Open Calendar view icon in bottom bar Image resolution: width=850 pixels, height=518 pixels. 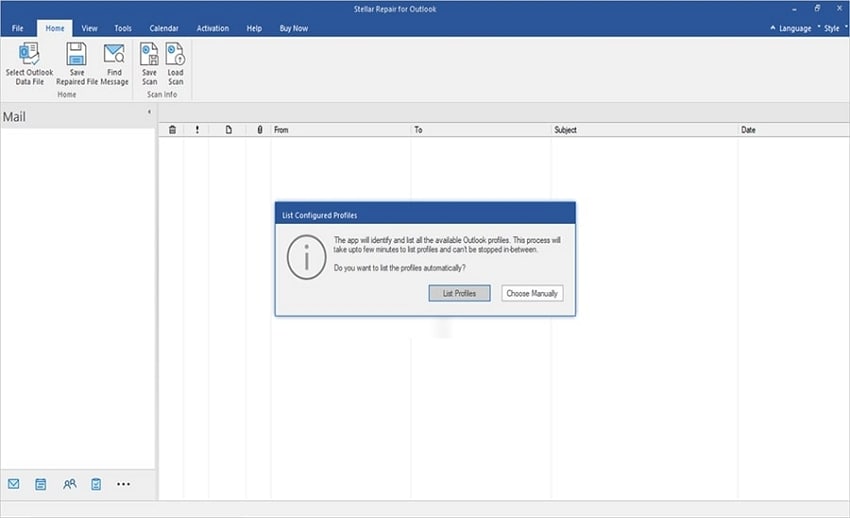coord(41,484)
